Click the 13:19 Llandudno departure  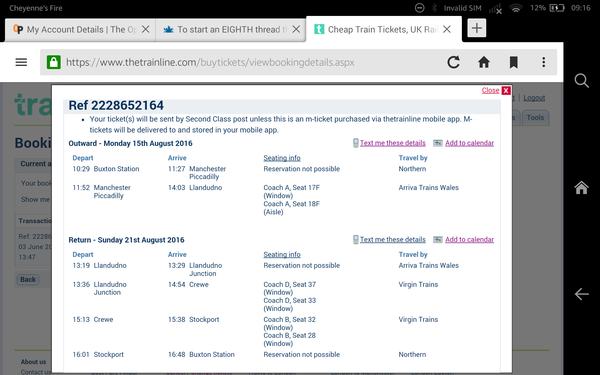(x=99, y=265)
